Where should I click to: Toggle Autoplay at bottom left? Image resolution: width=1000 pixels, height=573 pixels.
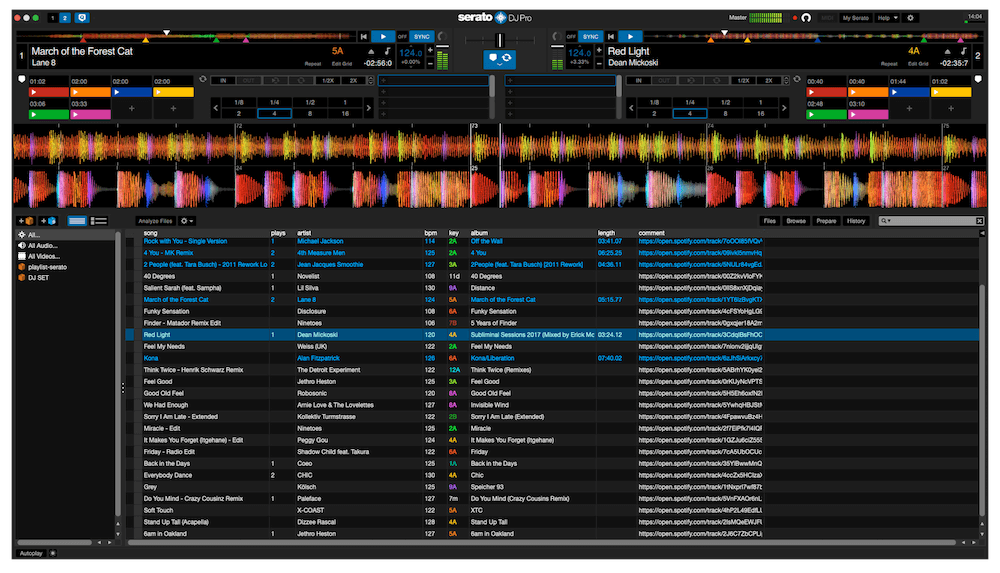point(31,553)
